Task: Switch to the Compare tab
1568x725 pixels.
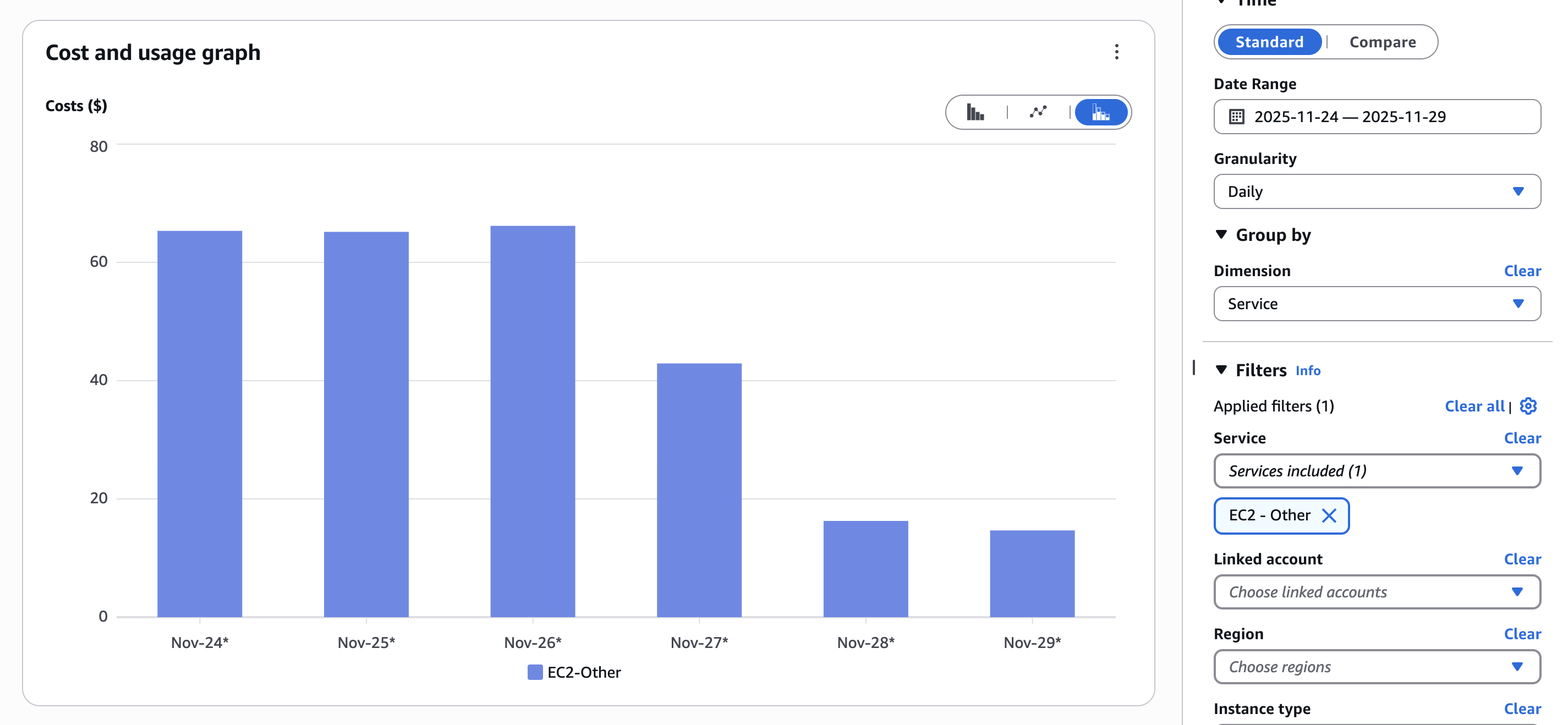Action: 1383,41
